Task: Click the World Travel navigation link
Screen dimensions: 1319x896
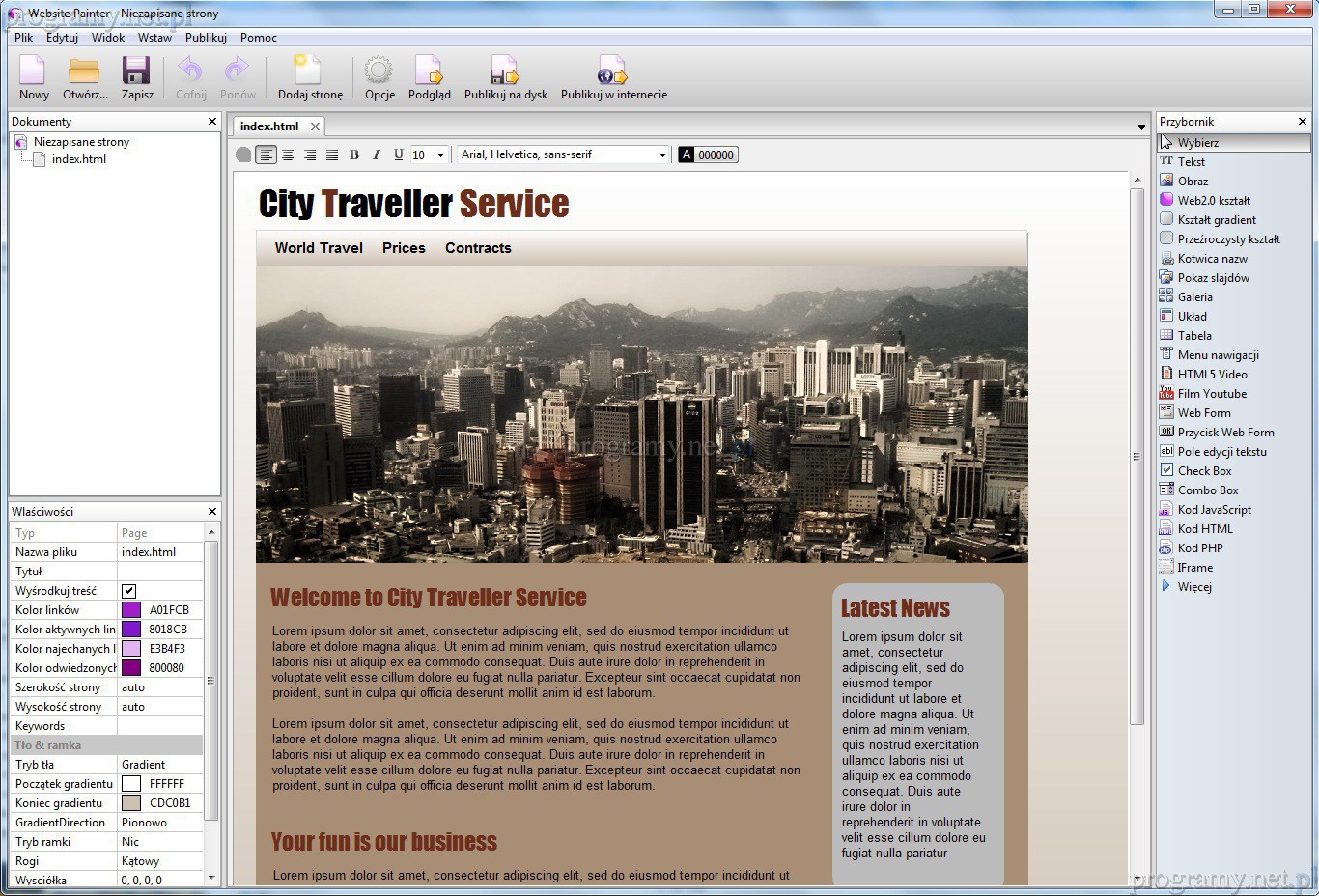Action: [319, 248]
